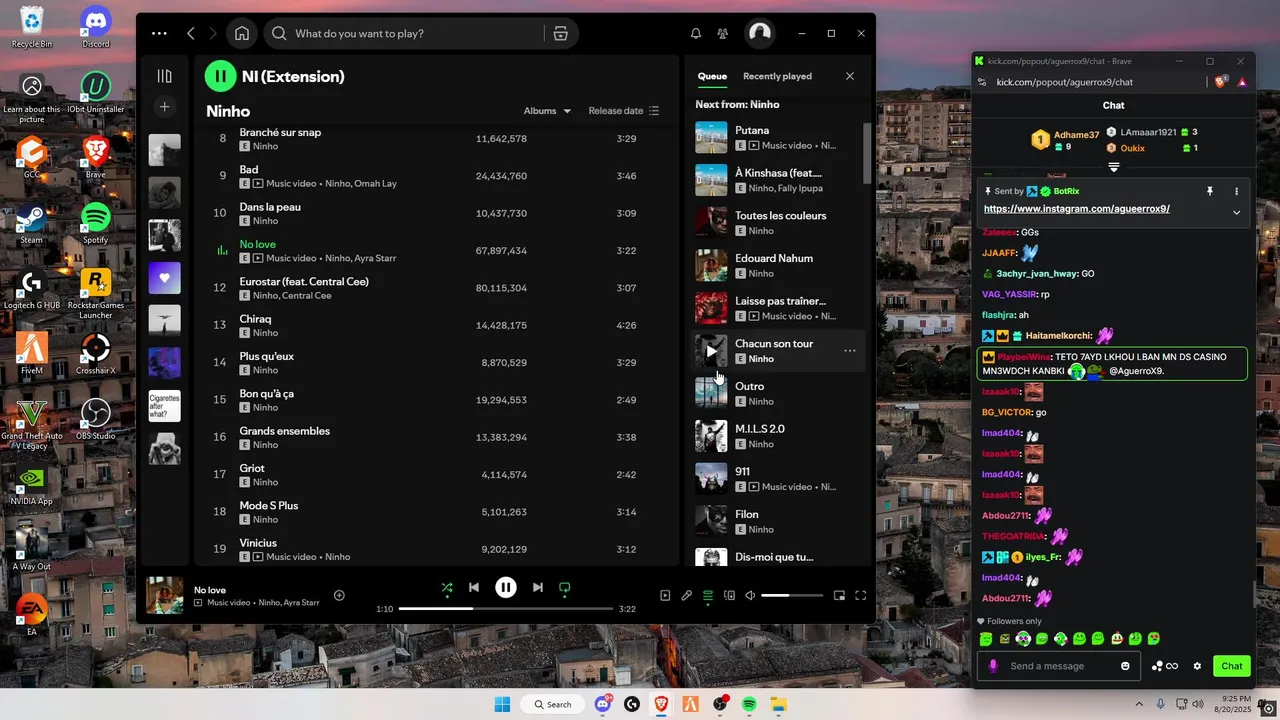
Task: Open the emoji picker in Kick message box
Action: (x=1126, y=666)
